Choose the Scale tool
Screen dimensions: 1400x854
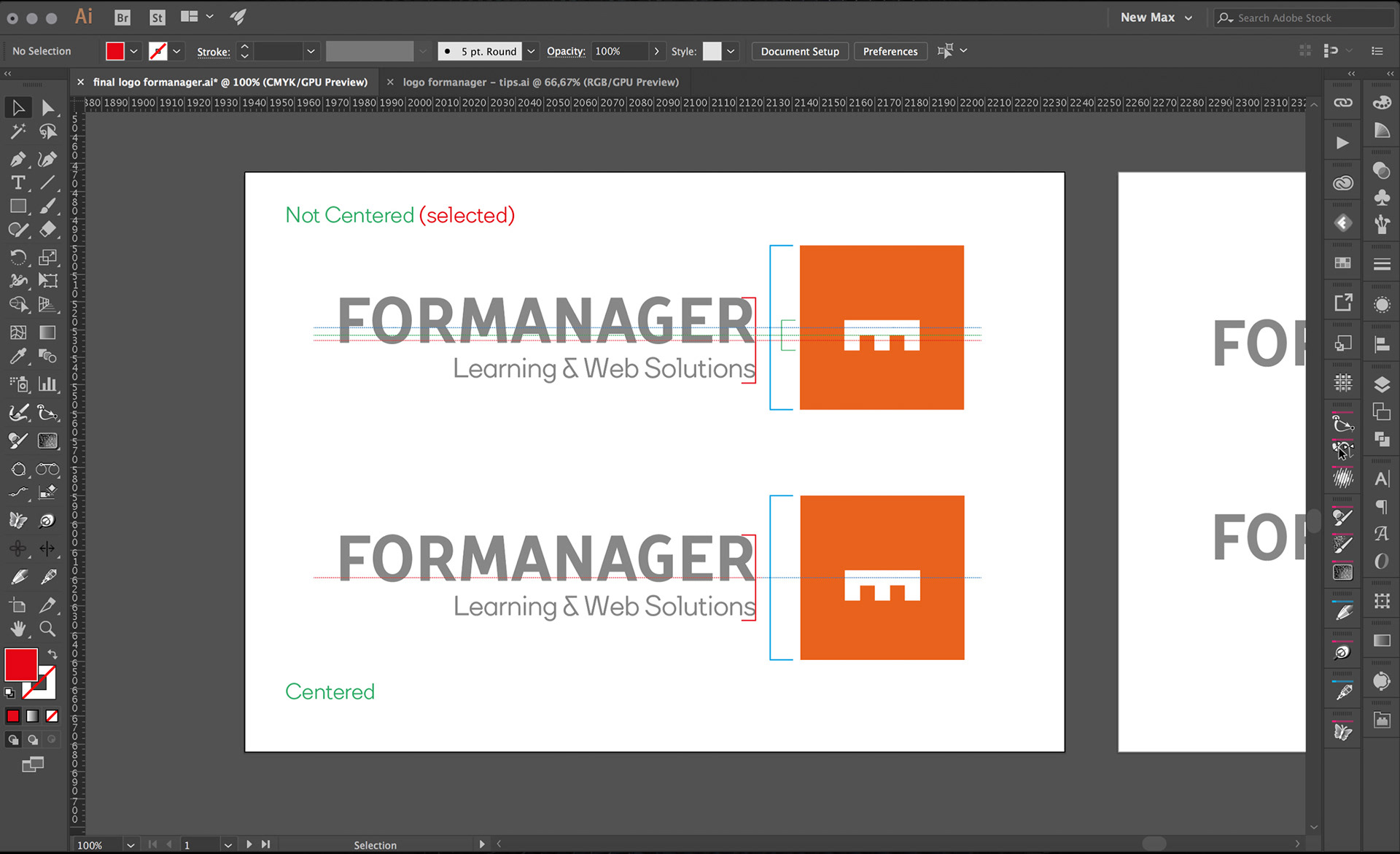(47, 257)
